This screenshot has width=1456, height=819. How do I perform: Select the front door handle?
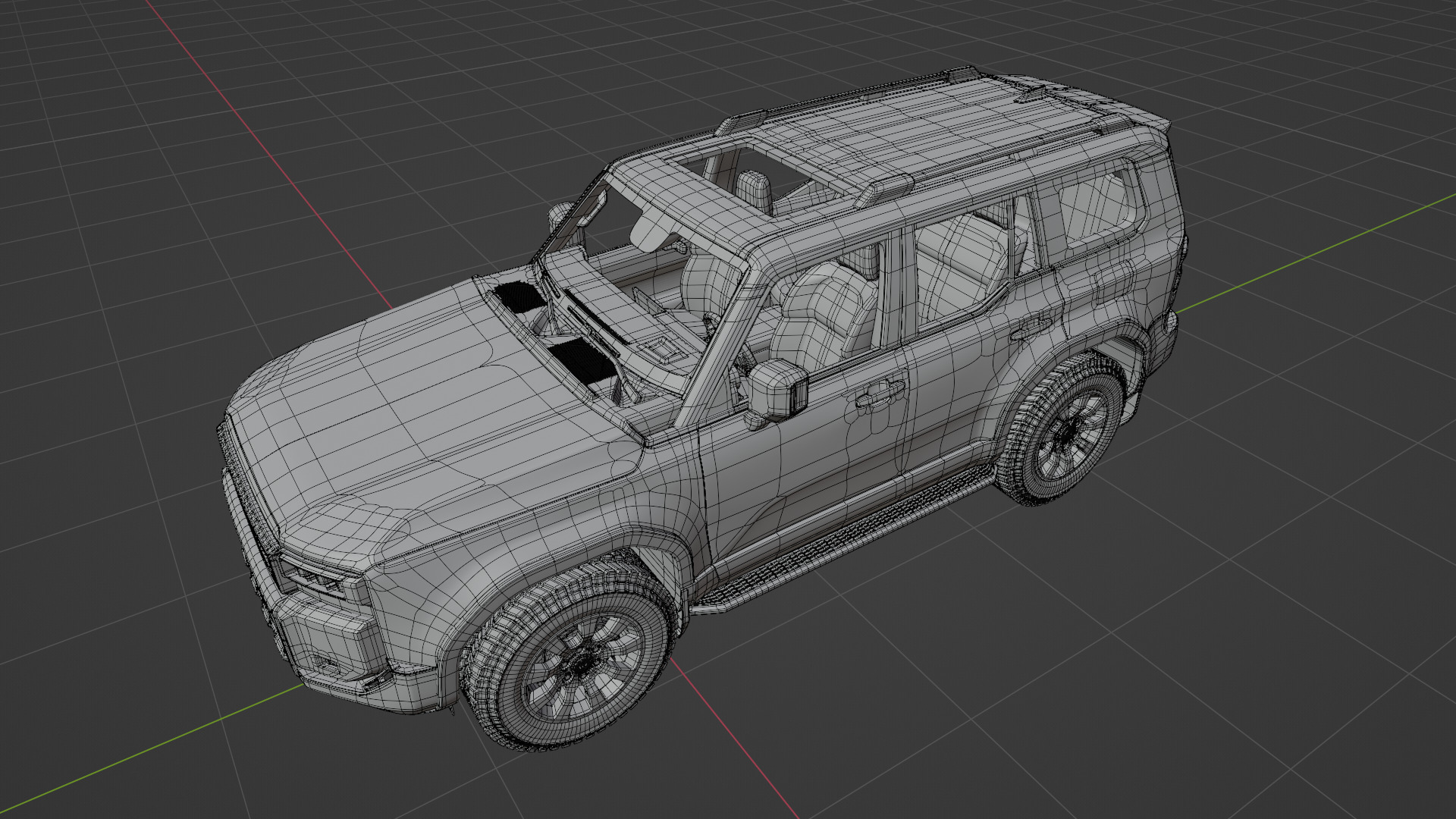point(880,393)
